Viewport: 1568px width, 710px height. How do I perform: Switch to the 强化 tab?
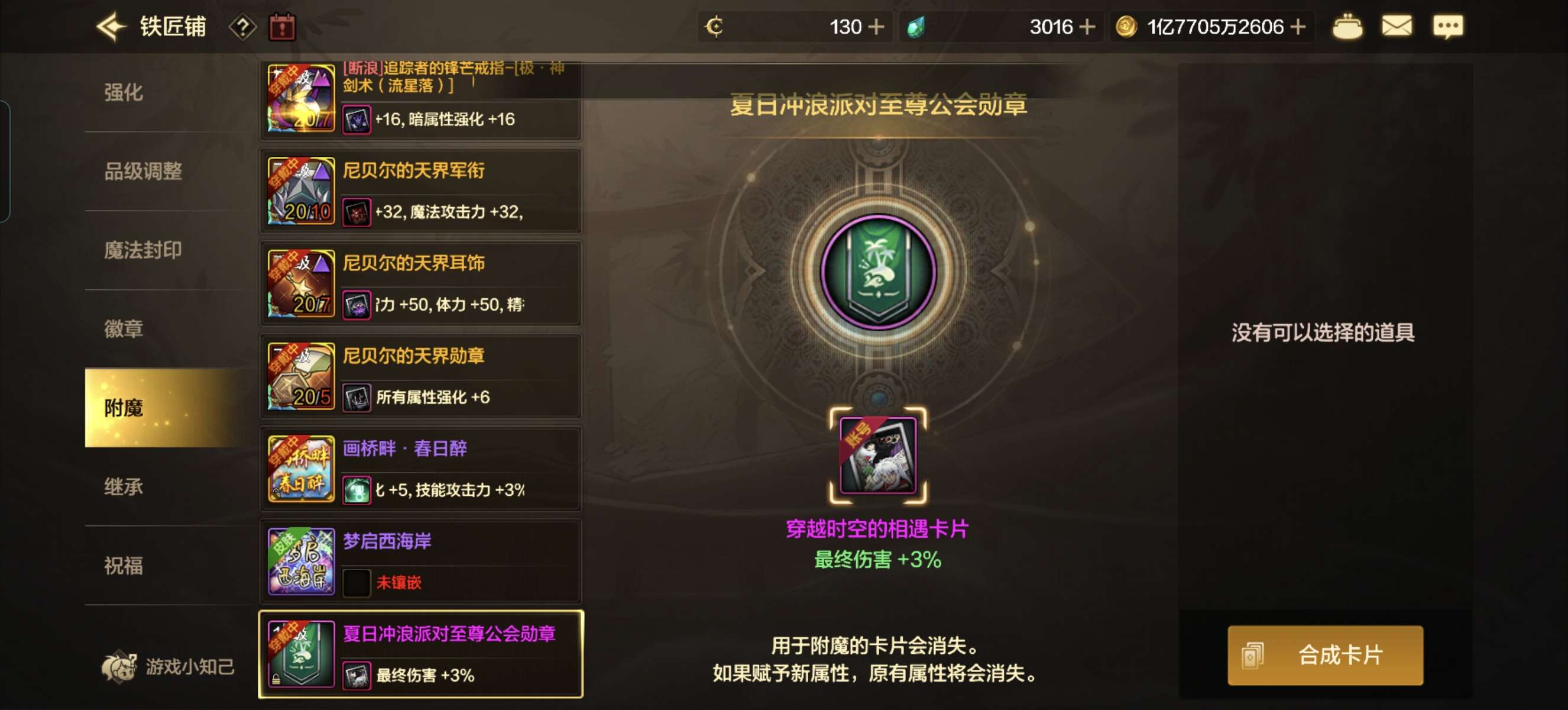(124, 92)
